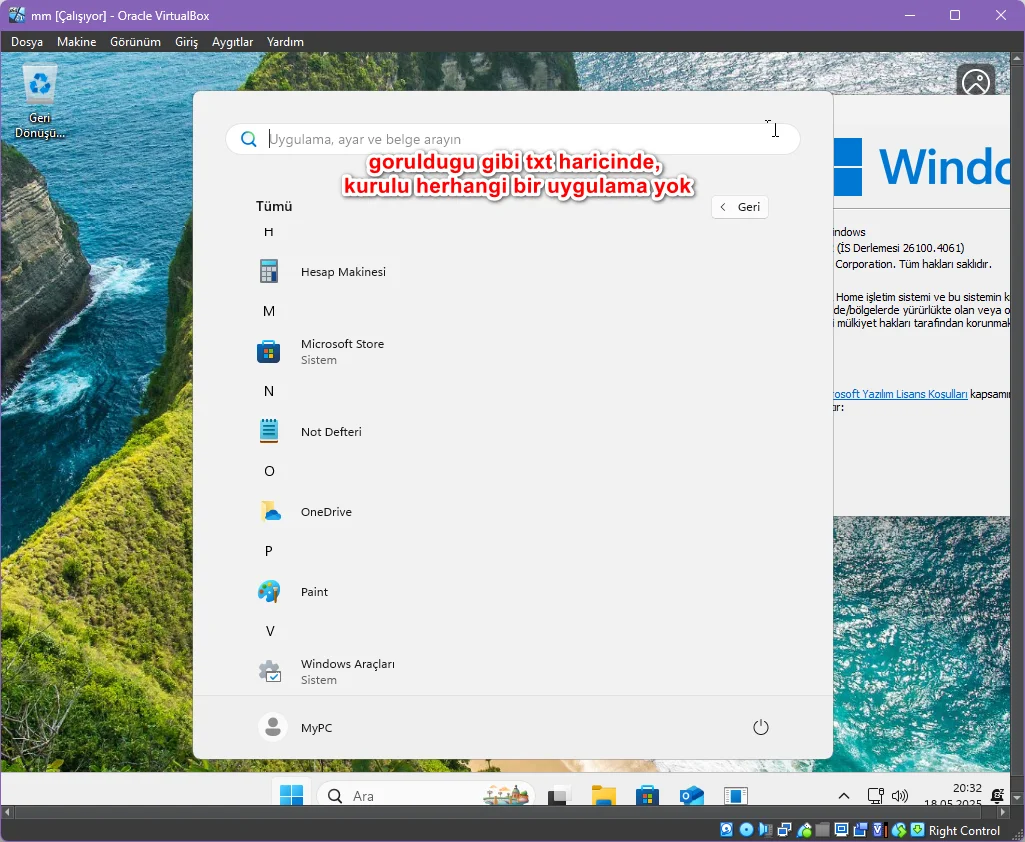Open File Explorer on the taskbar
The width and height of the screenshot is (1025, 842).
tap(603, 796)
